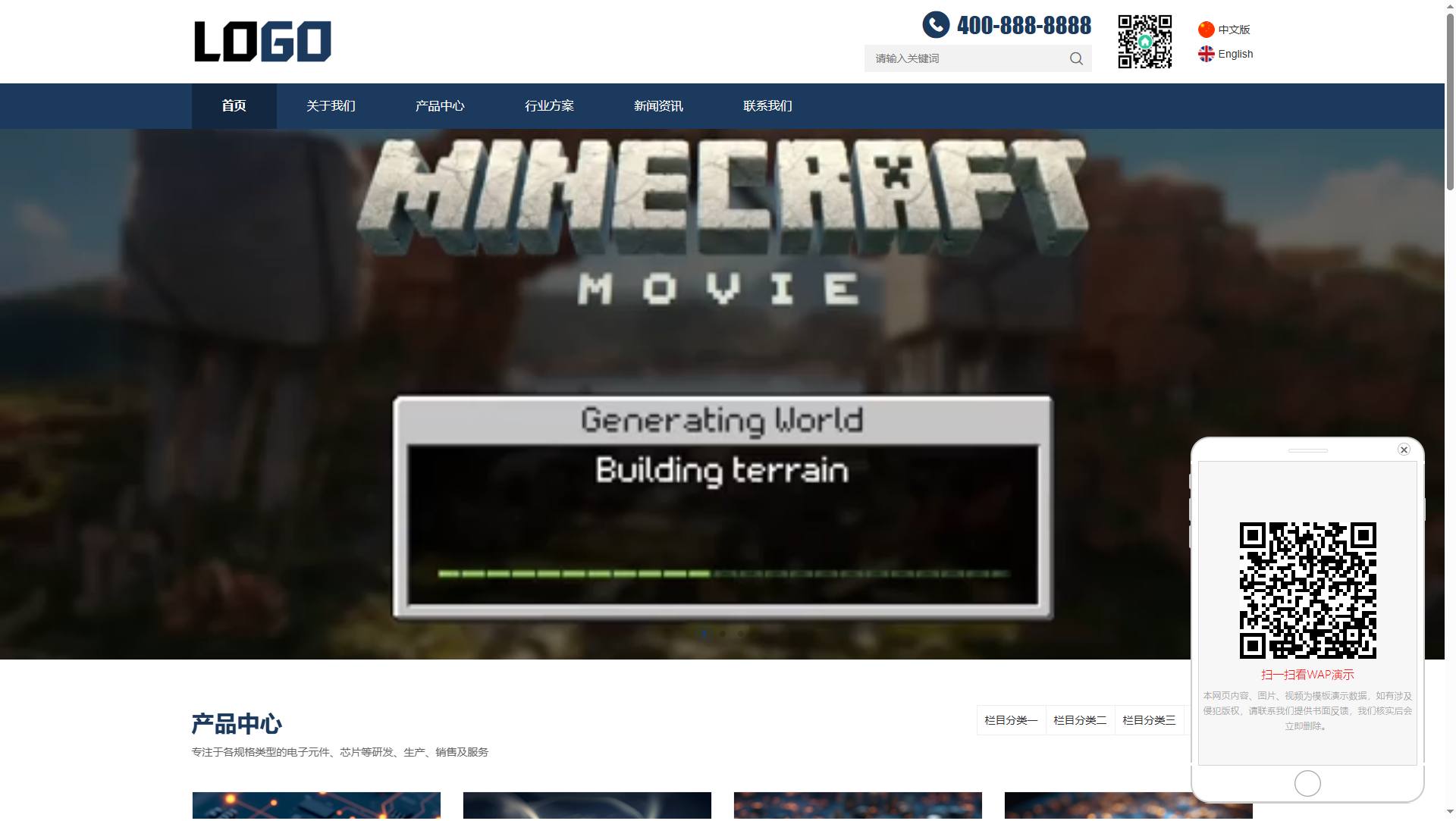Select the 栏目分类二 category tab
This screenshot has width=1456, height=821.
point(1080,720)
